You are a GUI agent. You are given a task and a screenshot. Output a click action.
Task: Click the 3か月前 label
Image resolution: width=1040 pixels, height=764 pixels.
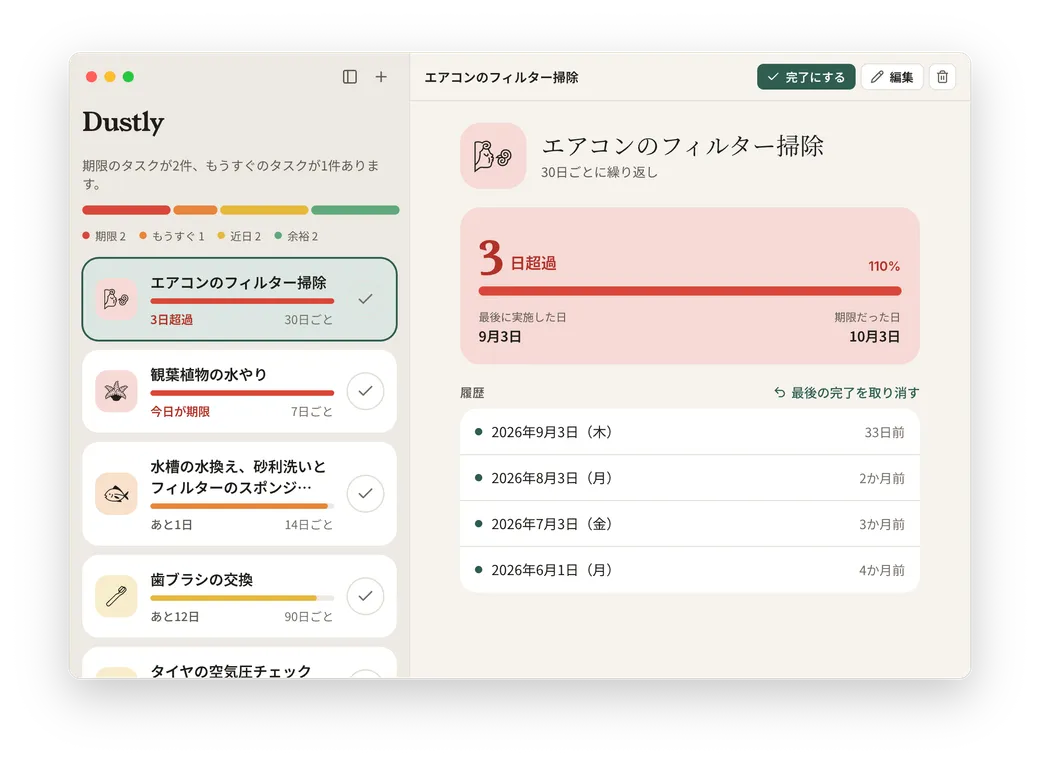(881, 524)
